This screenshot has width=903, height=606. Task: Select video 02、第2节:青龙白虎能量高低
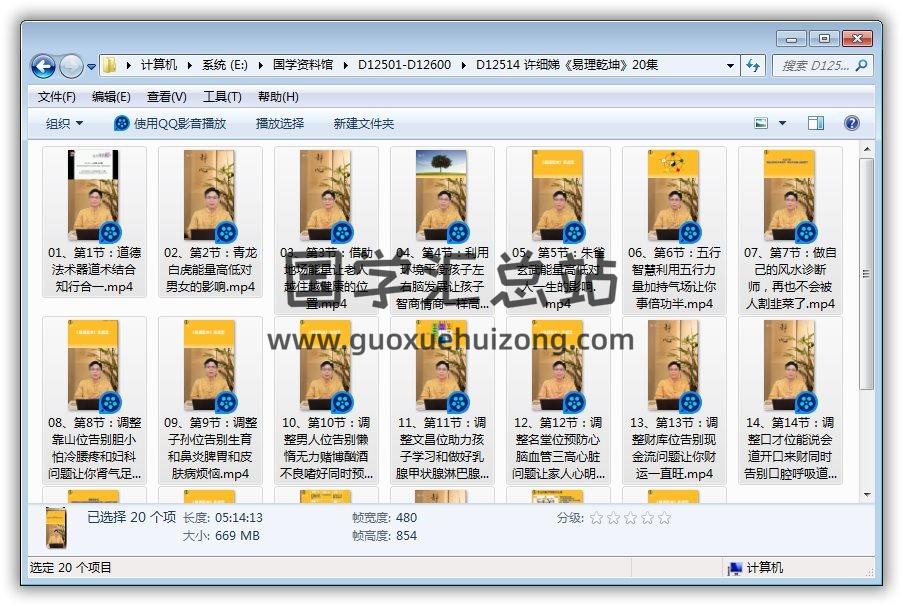point(210,221)
